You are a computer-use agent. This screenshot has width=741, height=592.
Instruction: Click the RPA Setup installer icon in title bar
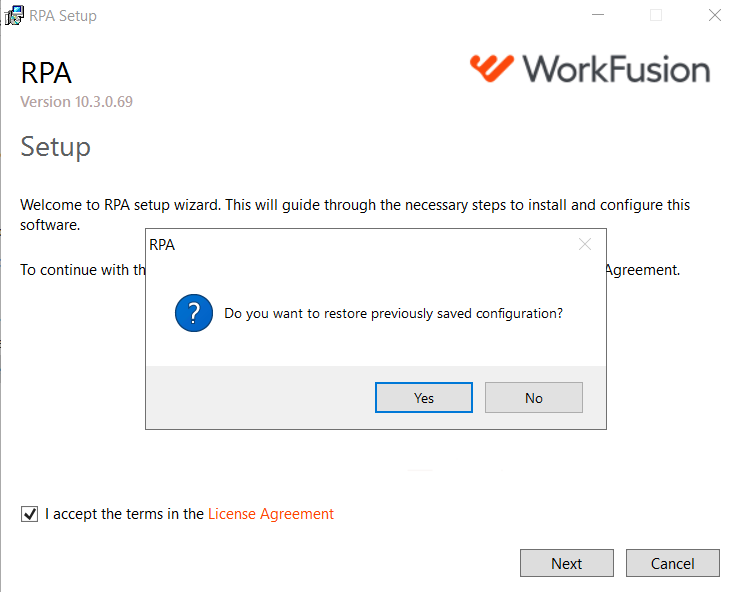pyautogui.click(x=14, y=16)
